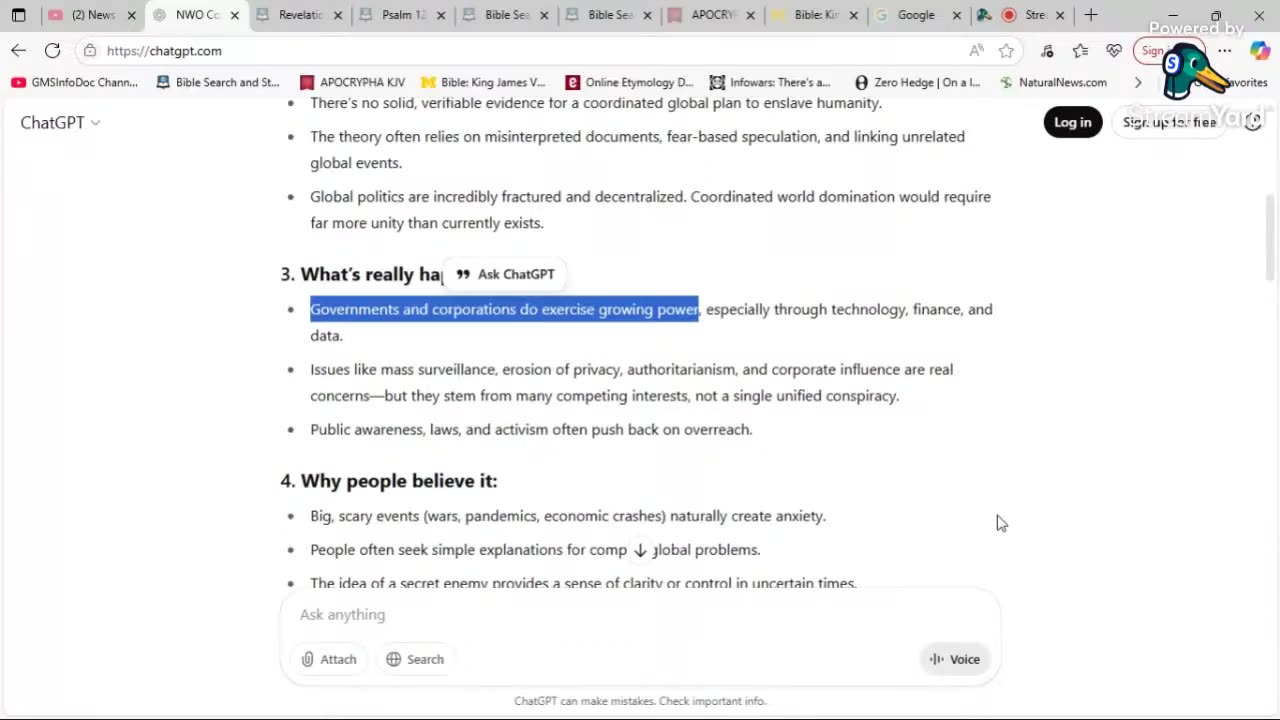Add this page to favorites with the star

point(1006,50)
